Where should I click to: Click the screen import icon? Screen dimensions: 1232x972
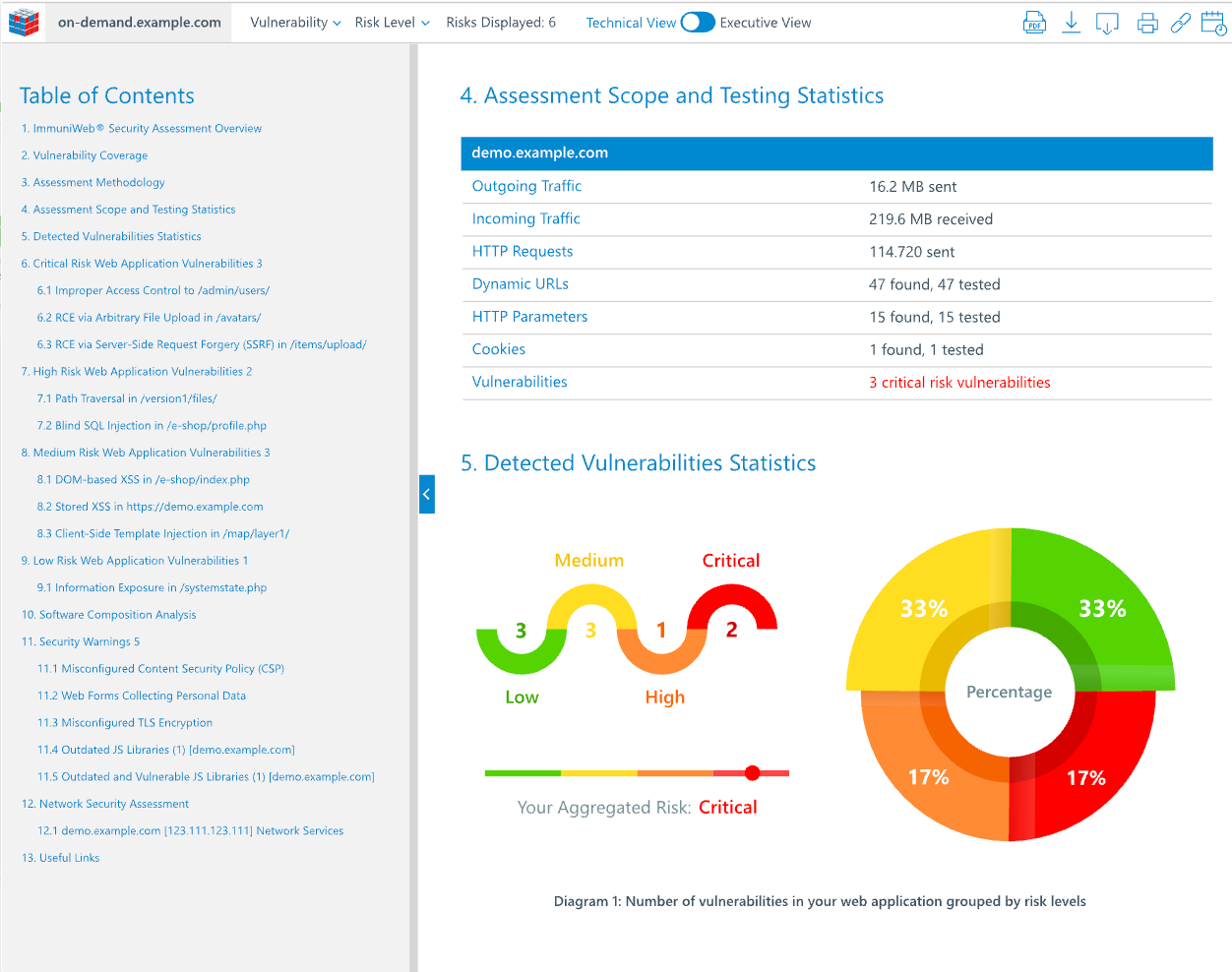coord(1107,24)
